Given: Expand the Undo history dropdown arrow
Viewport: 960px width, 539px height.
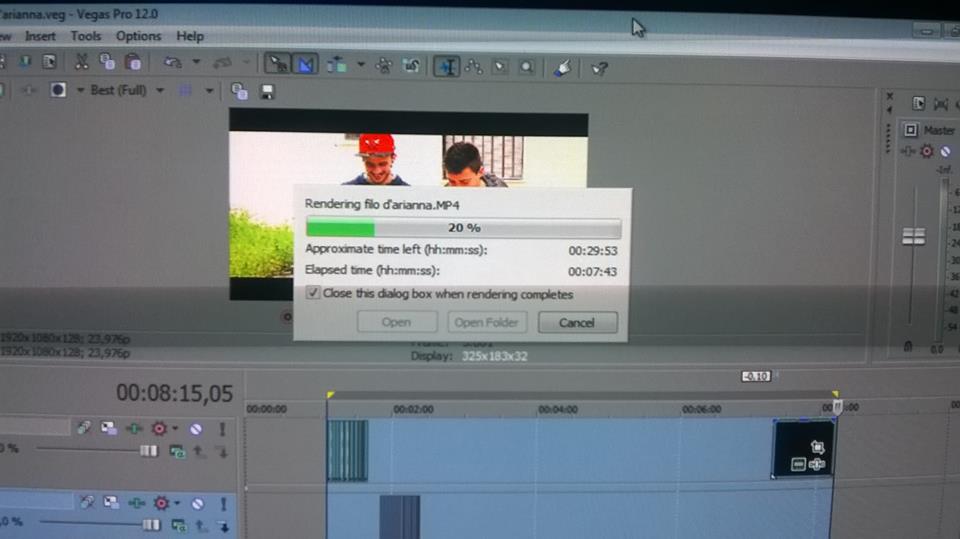Looking at the screenshot, I should click(196, 63).
